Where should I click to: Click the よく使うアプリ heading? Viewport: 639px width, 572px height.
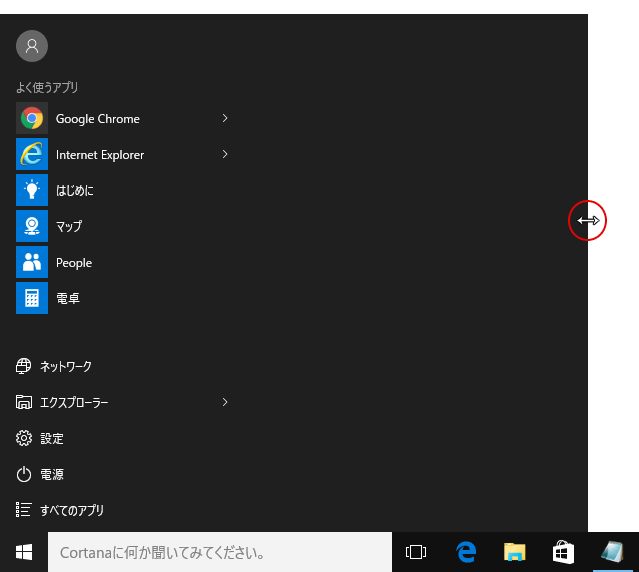pos(47,87)
